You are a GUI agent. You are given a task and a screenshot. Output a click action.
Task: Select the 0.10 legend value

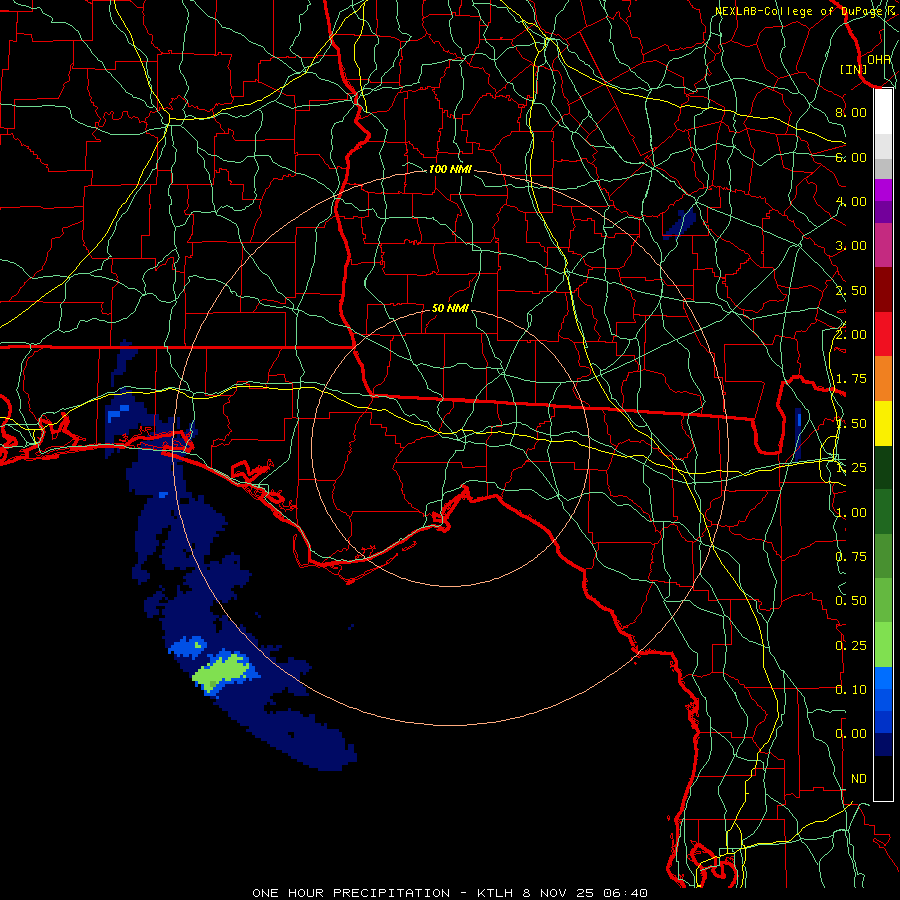[851, 690]
